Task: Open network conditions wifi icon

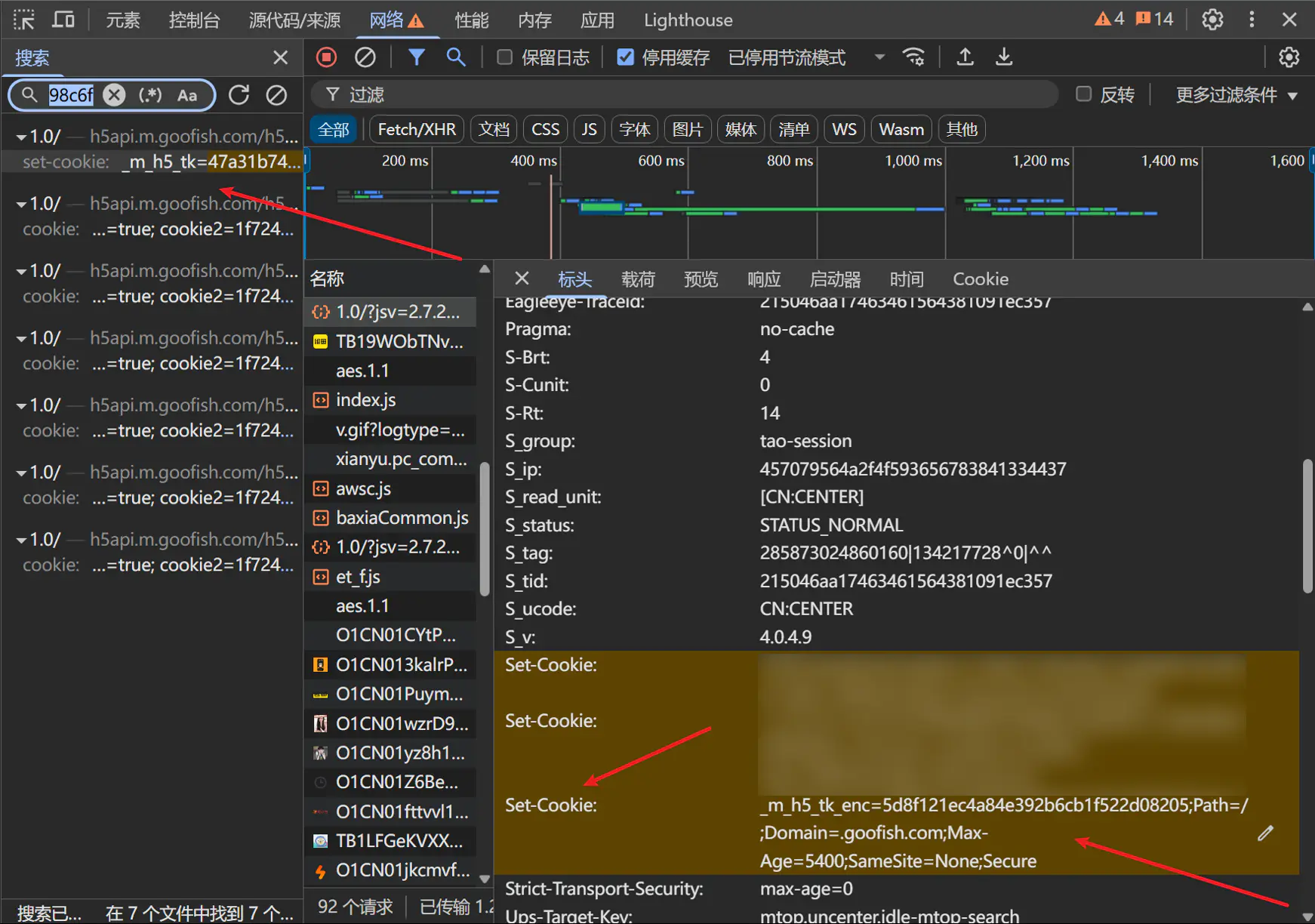Action: coord(913,57)
